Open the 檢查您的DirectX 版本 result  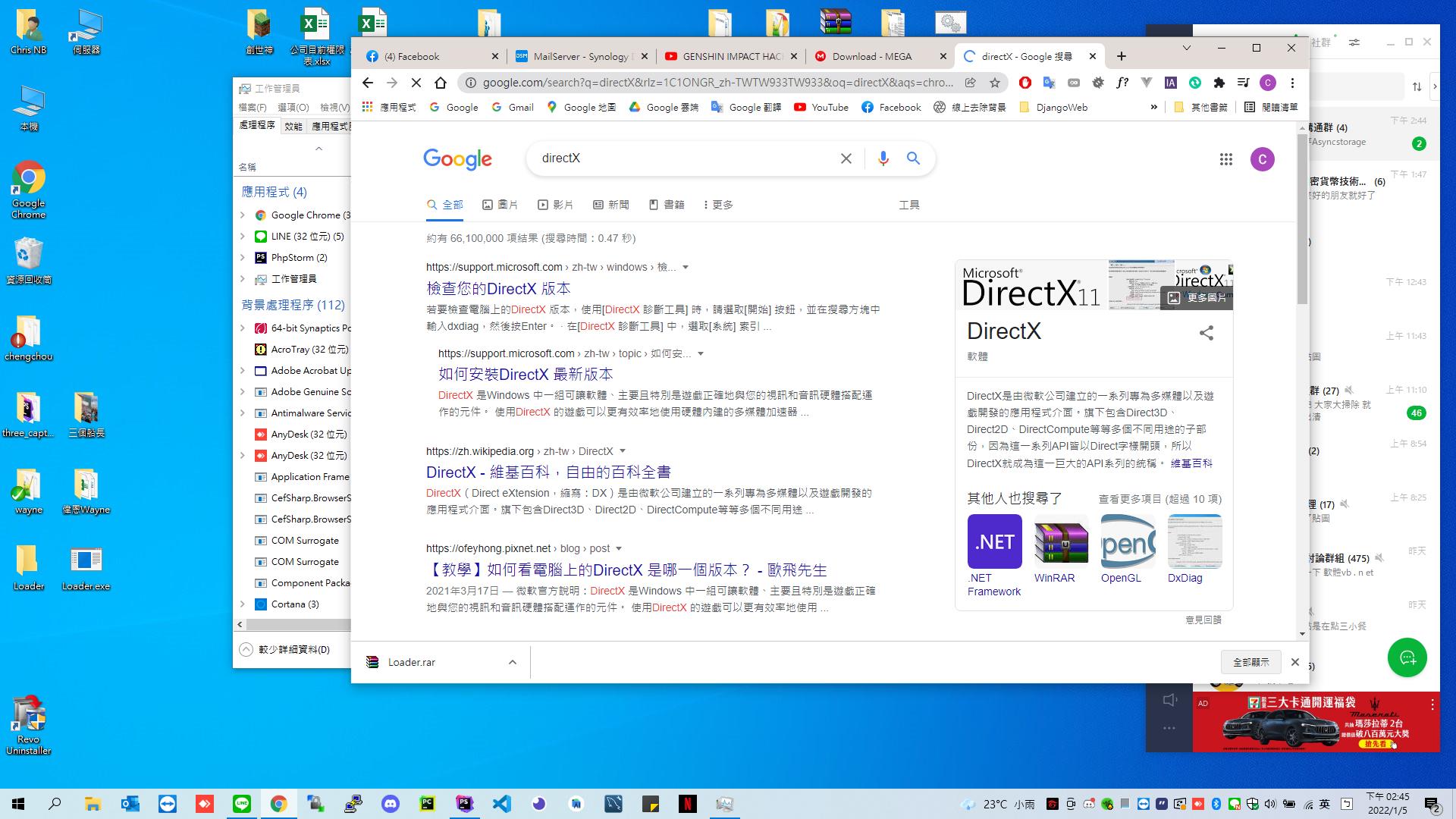click(498, 289)
